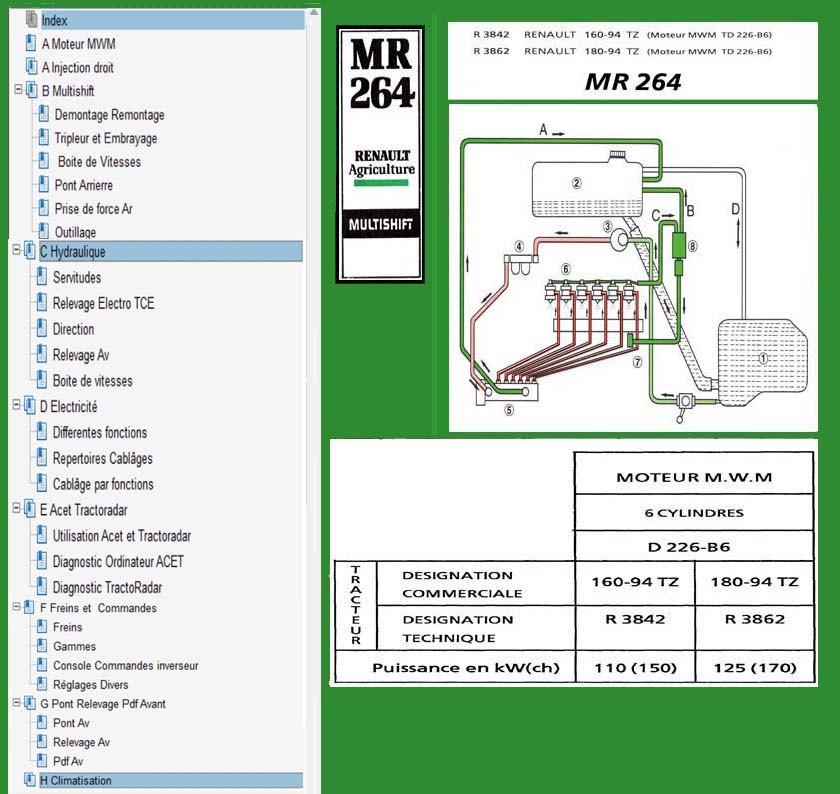
Task: Click the bookmark icon beside Direction
Action: (41, 328)
